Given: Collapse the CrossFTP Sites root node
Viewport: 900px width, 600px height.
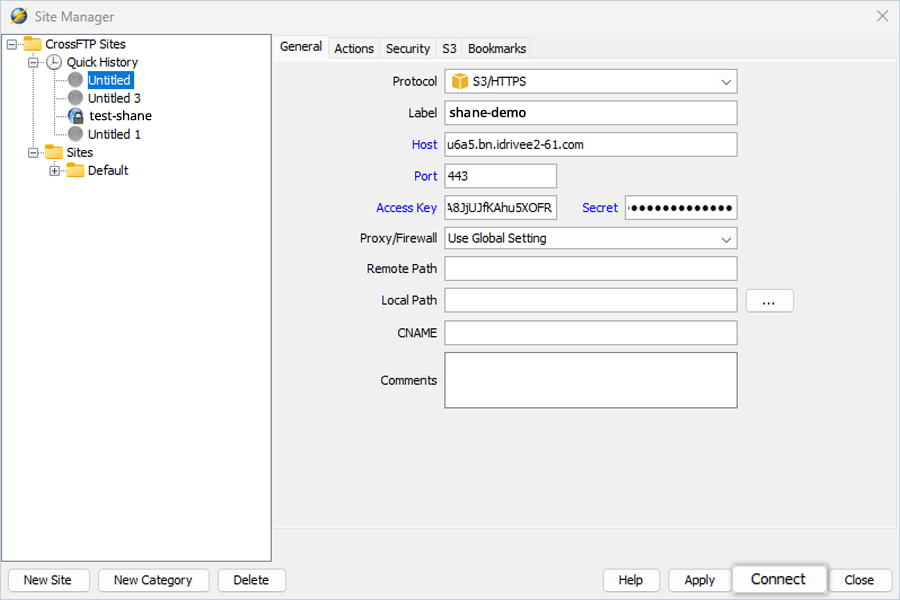Looking at the screenshot, I should coord(11,44).
